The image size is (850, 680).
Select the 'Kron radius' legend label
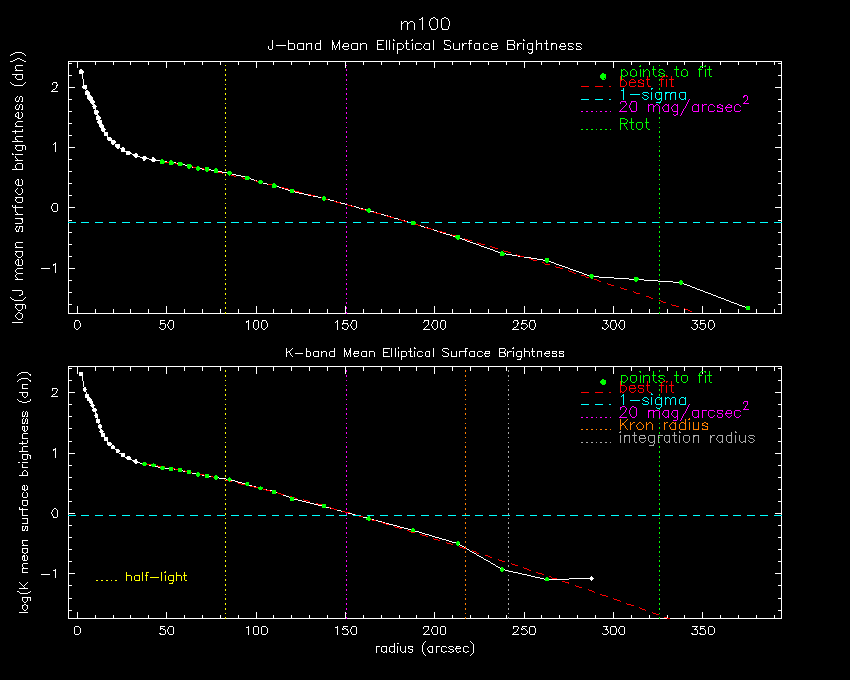663,426
